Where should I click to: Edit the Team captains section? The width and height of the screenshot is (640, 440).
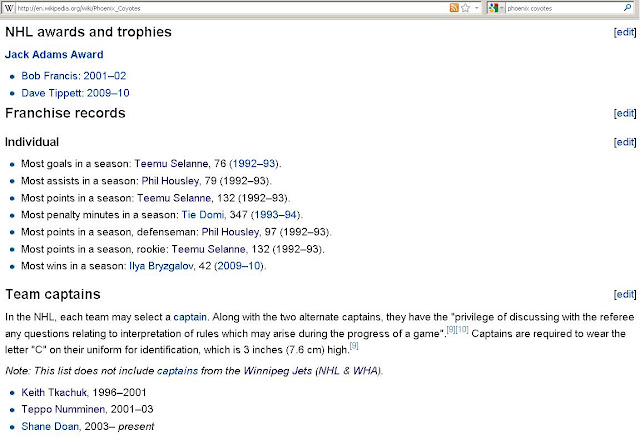pyautogui.click(x=625, y=294)
